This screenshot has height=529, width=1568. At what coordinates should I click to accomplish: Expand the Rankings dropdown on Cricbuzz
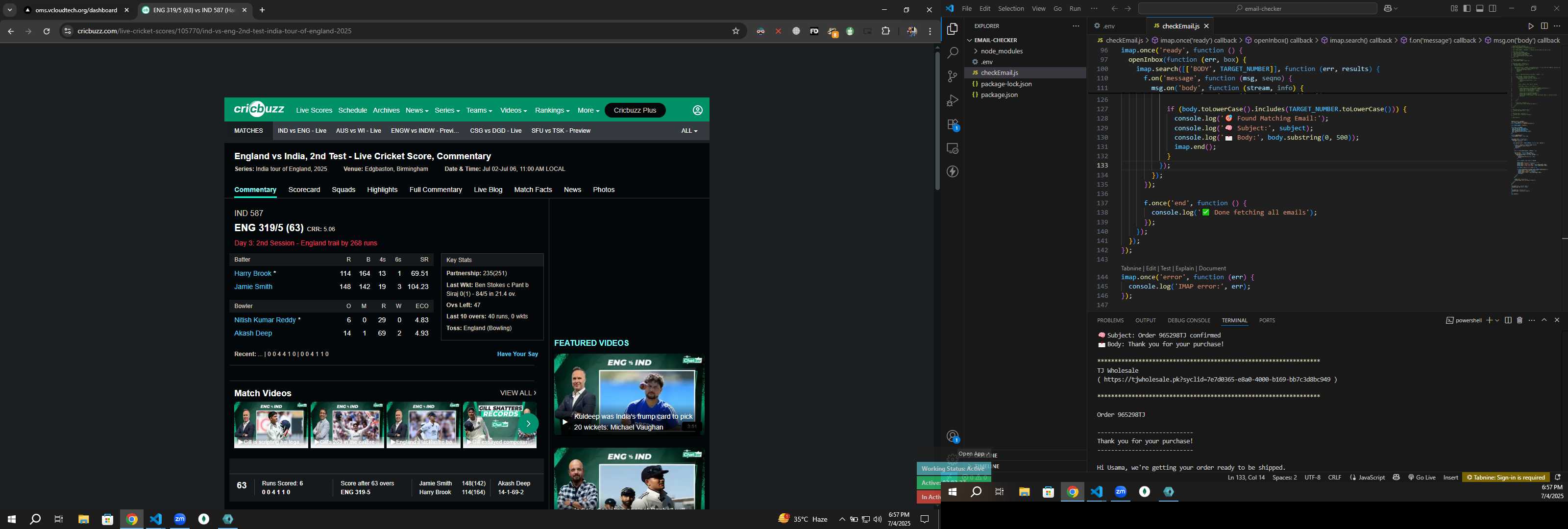coord(552,110)
